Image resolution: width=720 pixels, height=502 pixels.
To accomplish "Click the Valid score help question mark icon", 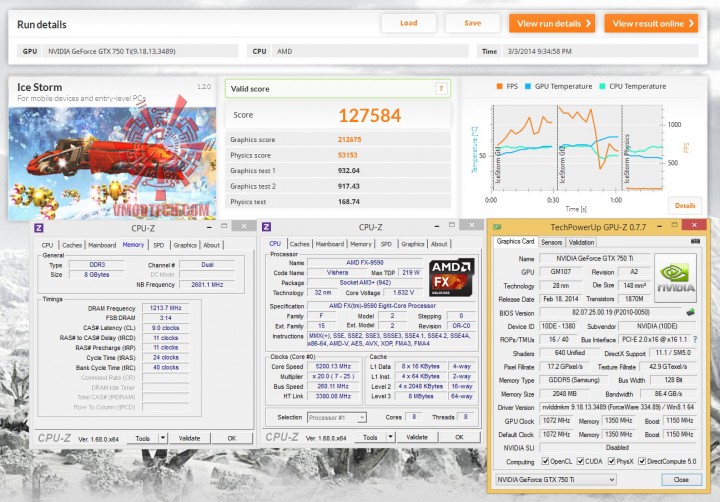I will click(441, 89).
